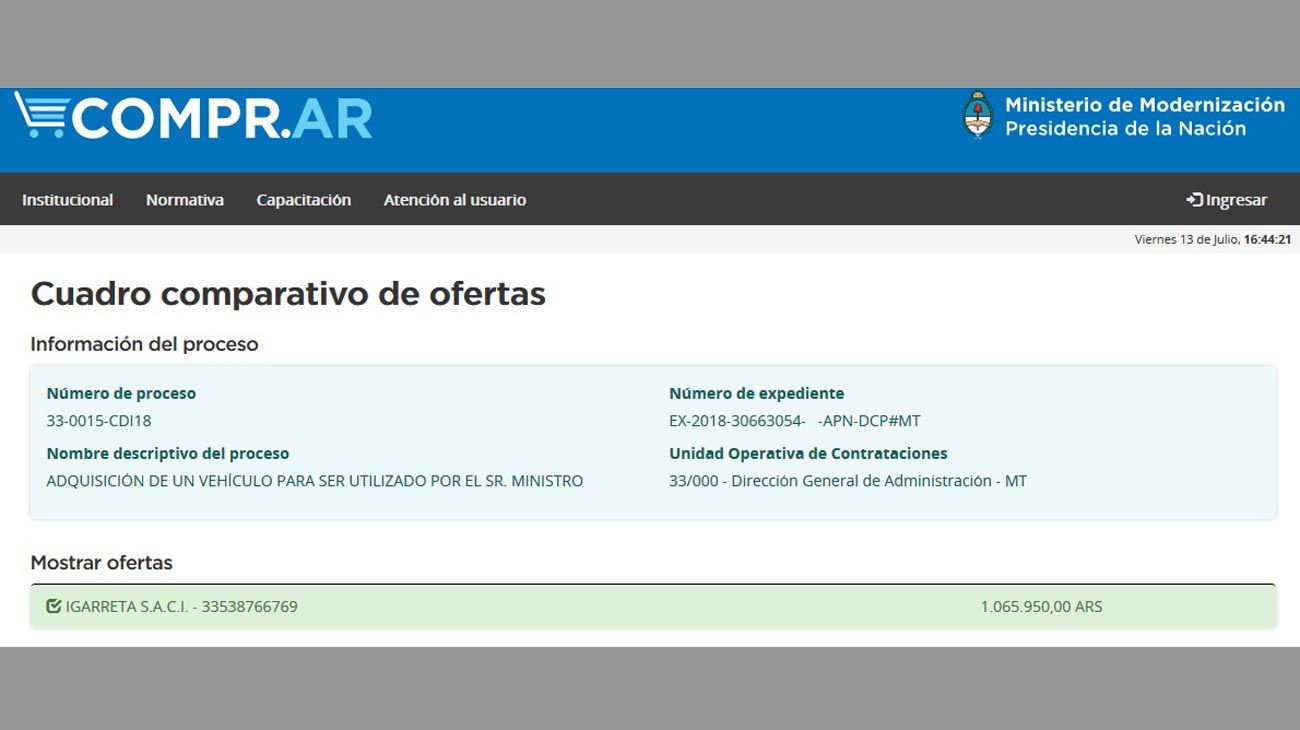Image resolution: width=1300 pixels, height=730 pixels.
Task: Click the Número de expediente label
Action: point(757,394)
